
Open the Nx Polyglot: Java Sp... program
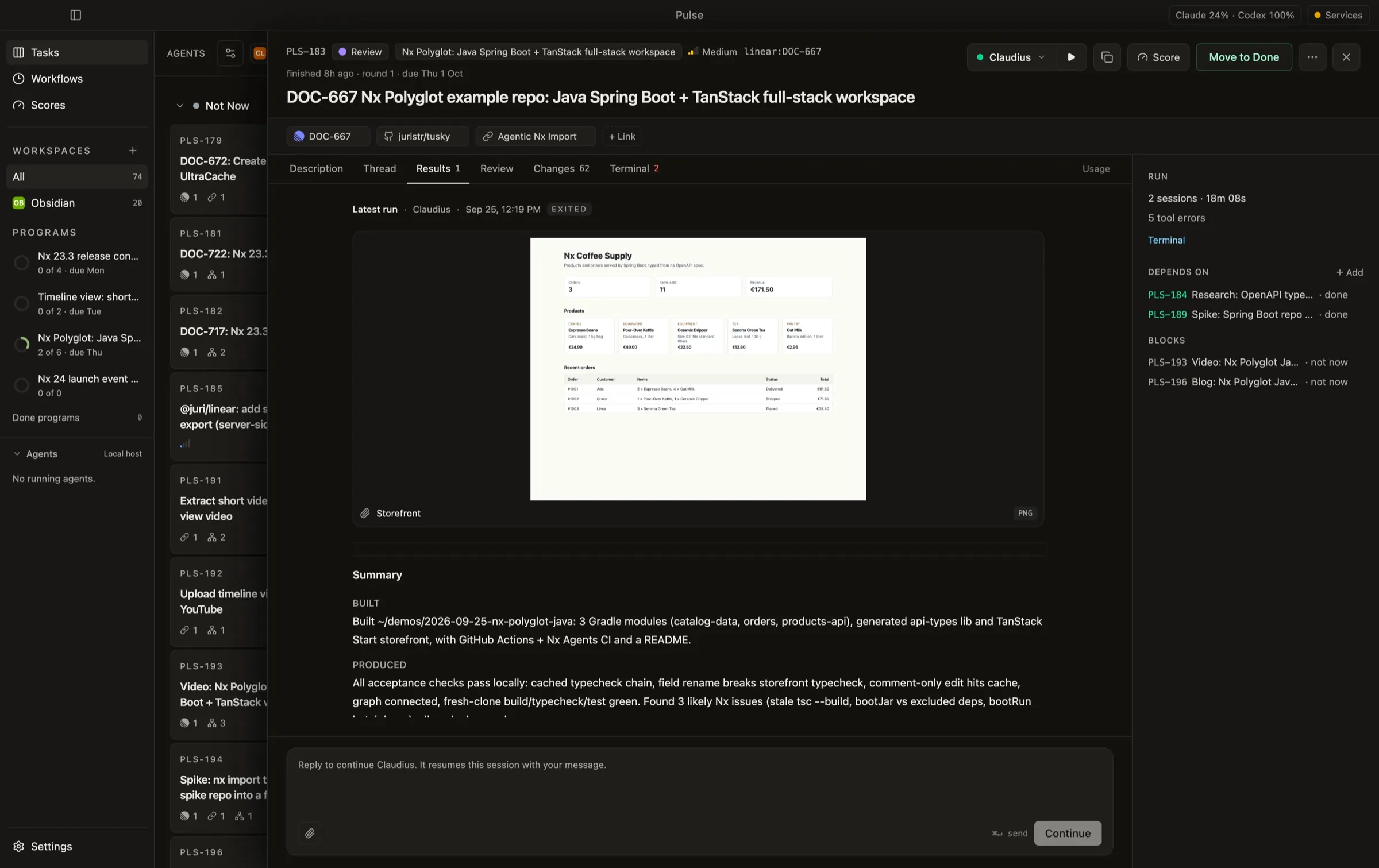coord(77,344)
